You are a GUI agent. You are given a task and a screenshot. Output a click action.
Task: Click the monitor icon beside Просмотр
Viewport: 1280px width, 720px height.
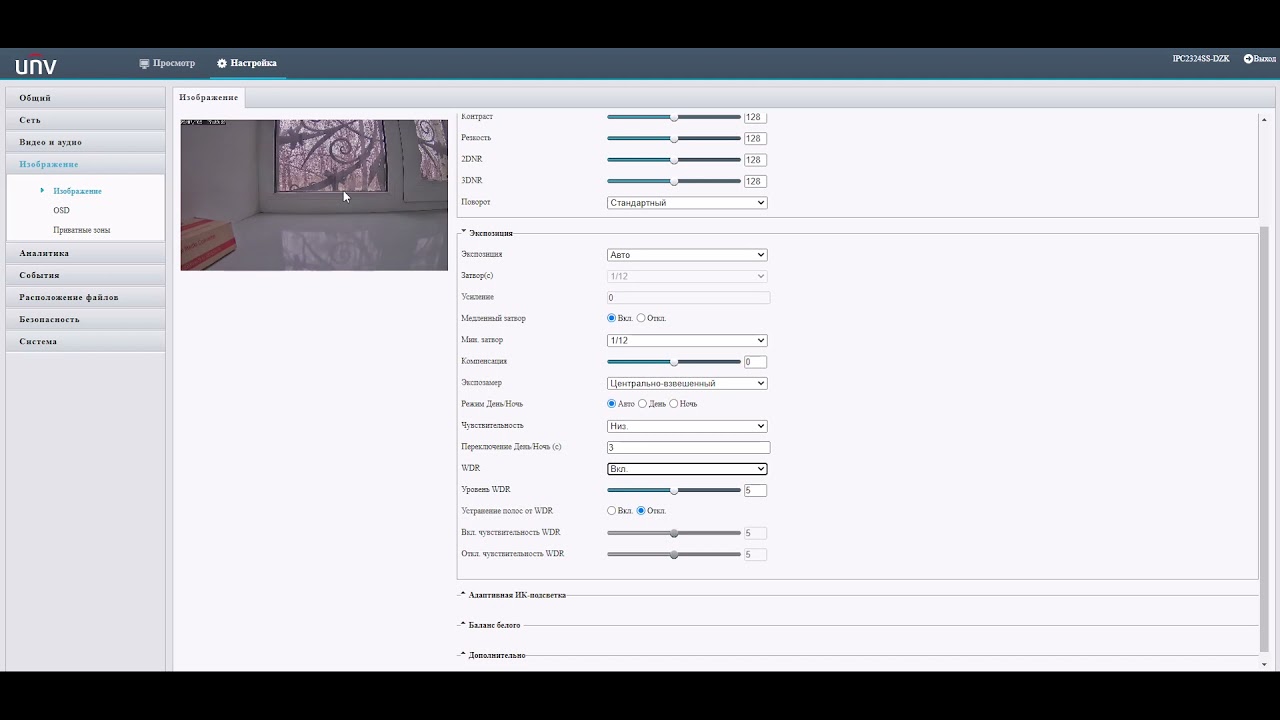(x=144, y=63)
